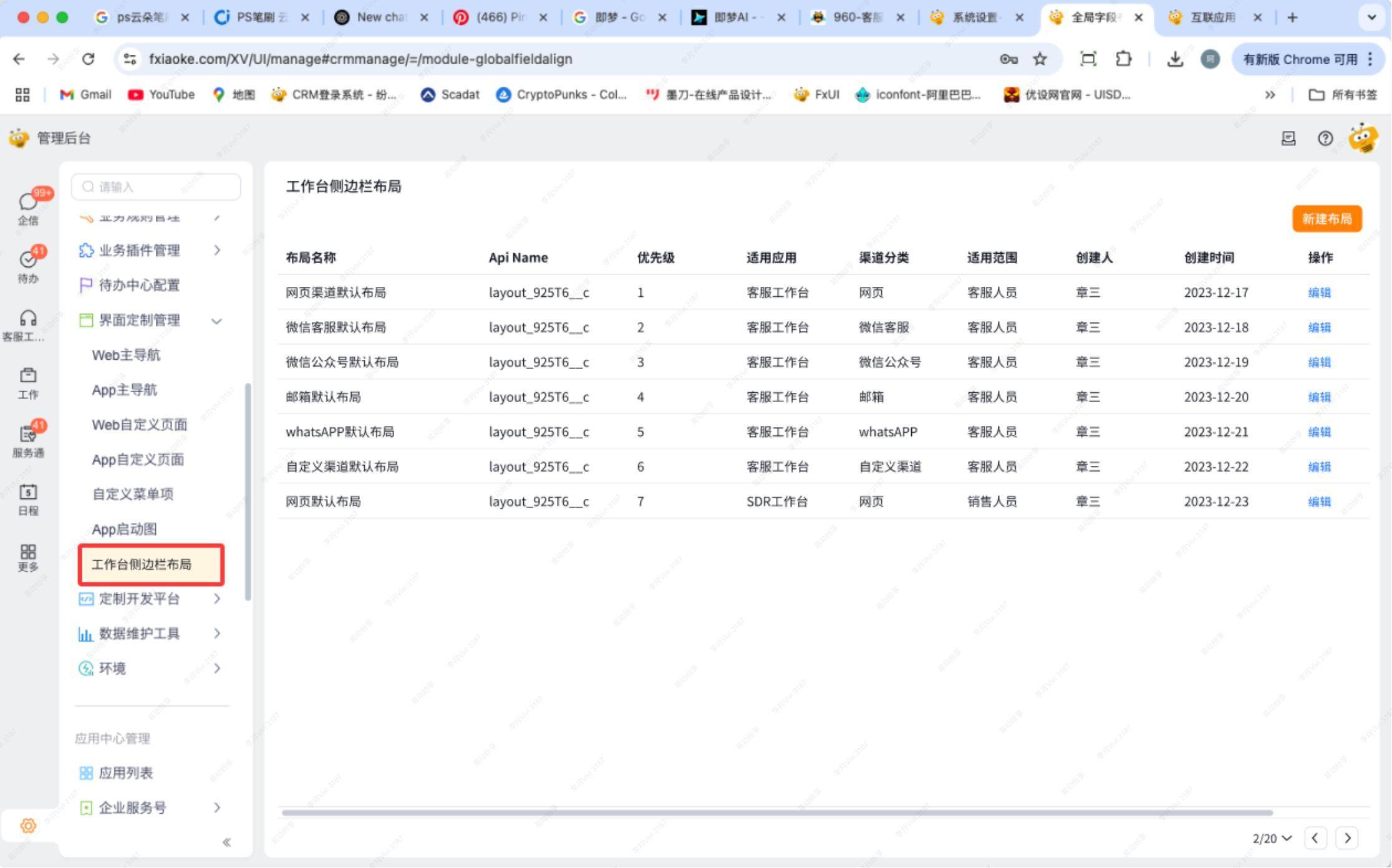Open the 更多 grid icon
Viewport: 1392px width, 868px height.
pyautogui.click(x=27, y=552)
